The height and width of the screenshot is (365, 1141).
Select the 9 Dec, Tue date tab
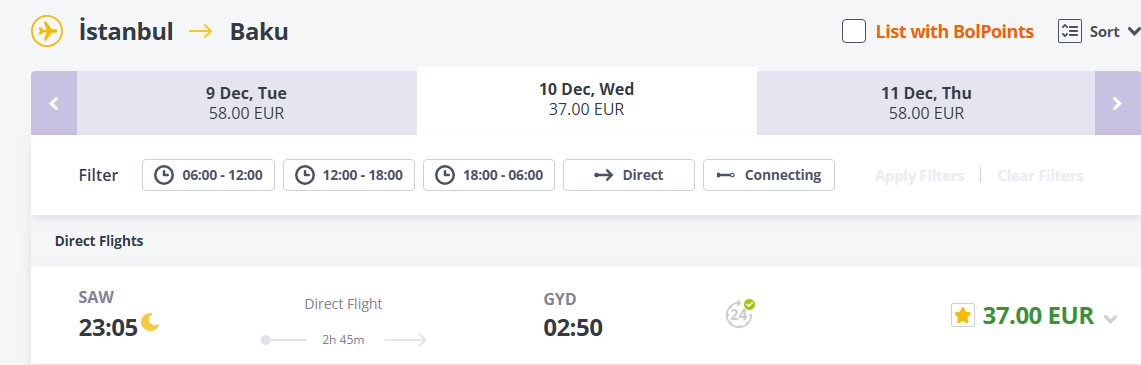[x=247, y=103]
